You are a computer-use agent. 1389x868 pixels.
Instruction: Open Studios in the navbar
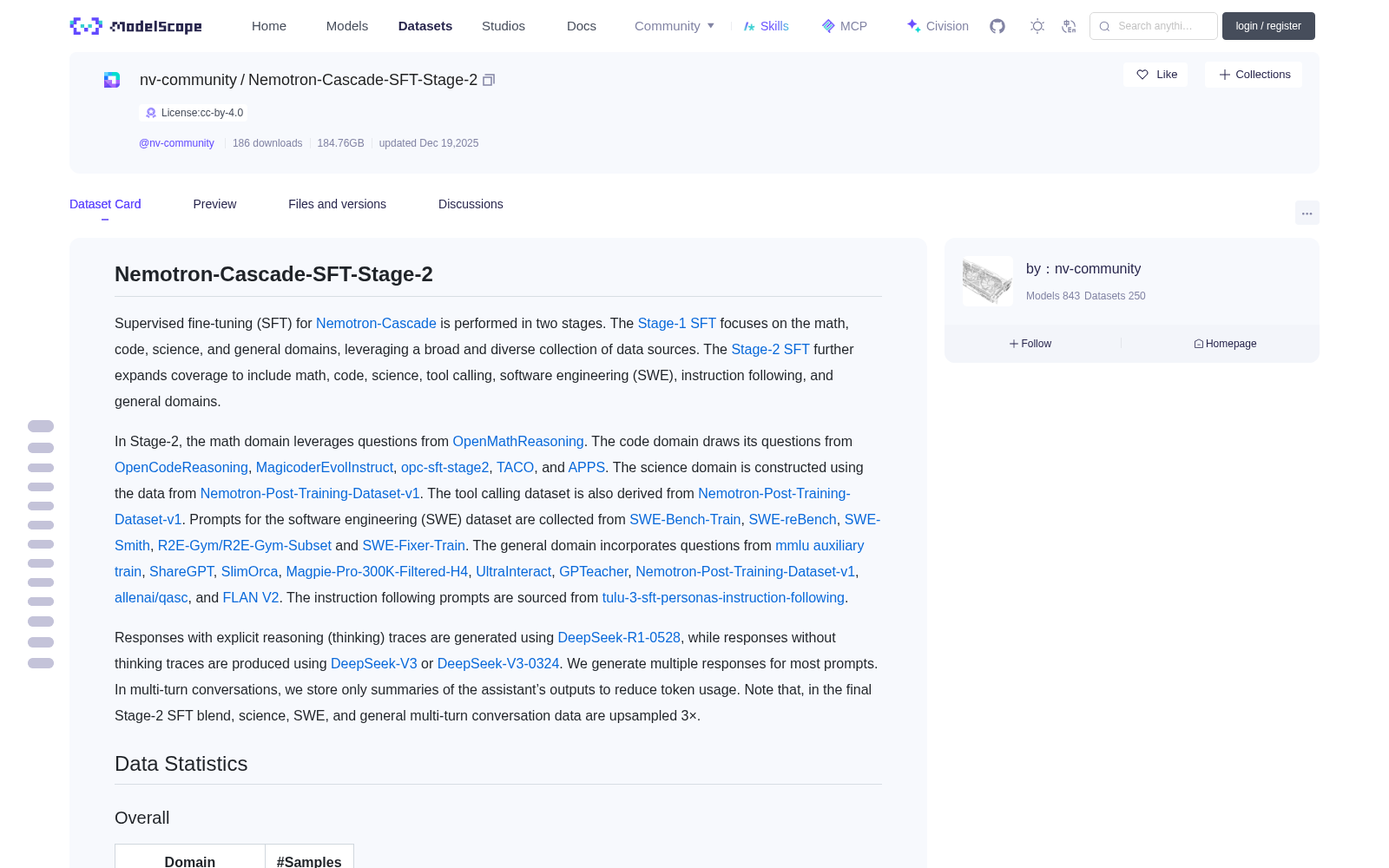tap(504, 26)
